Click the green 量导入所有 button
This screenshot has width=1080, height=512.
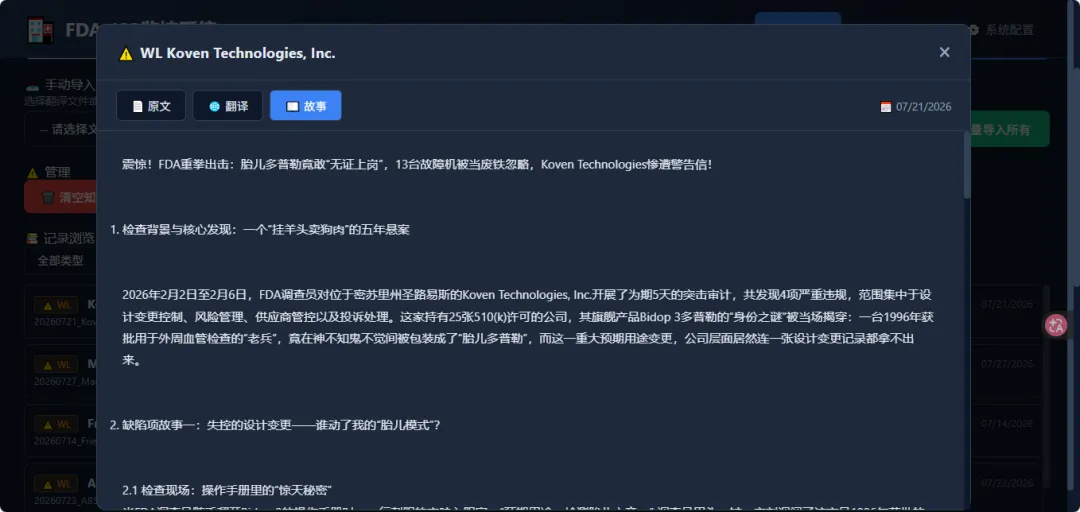(x=1010, y=129)
